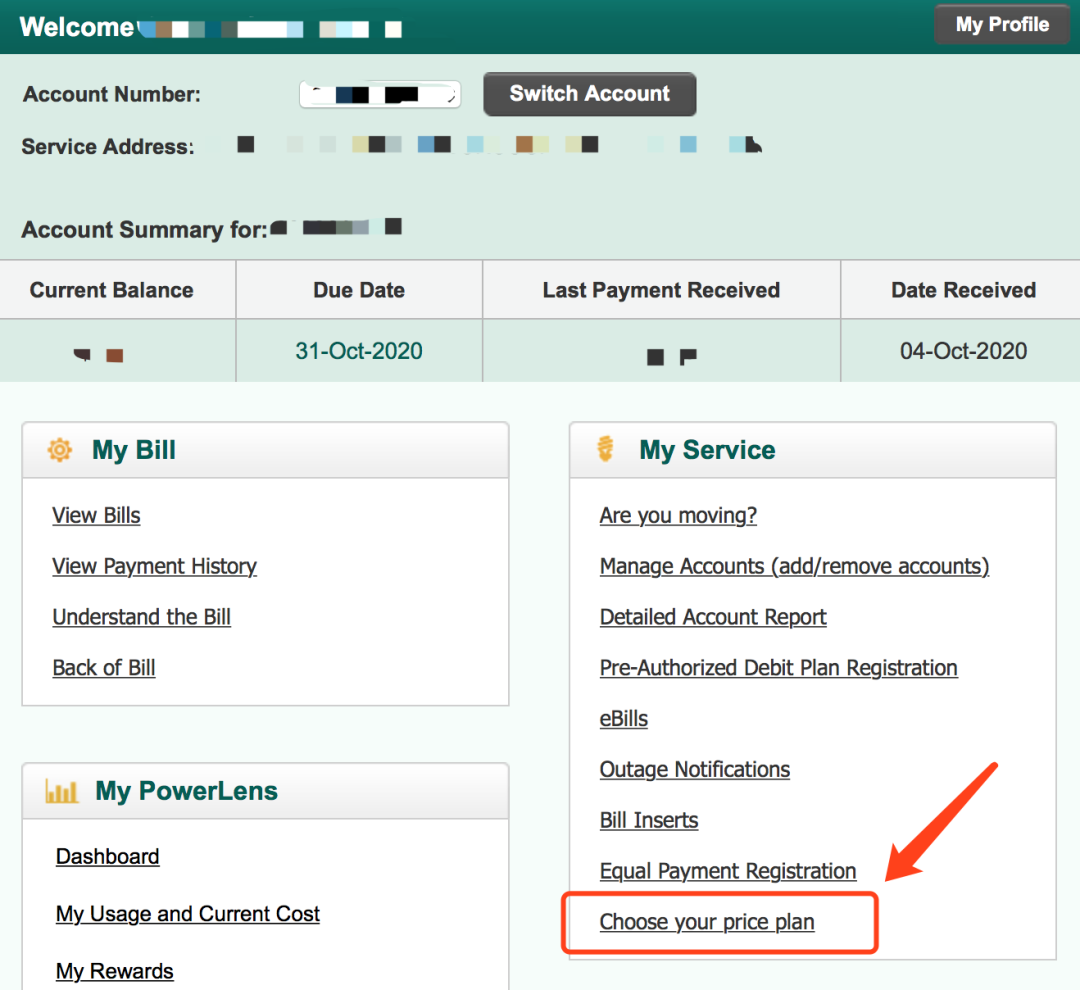
Task: Open Equal Payment Registration
Action: 727,872
